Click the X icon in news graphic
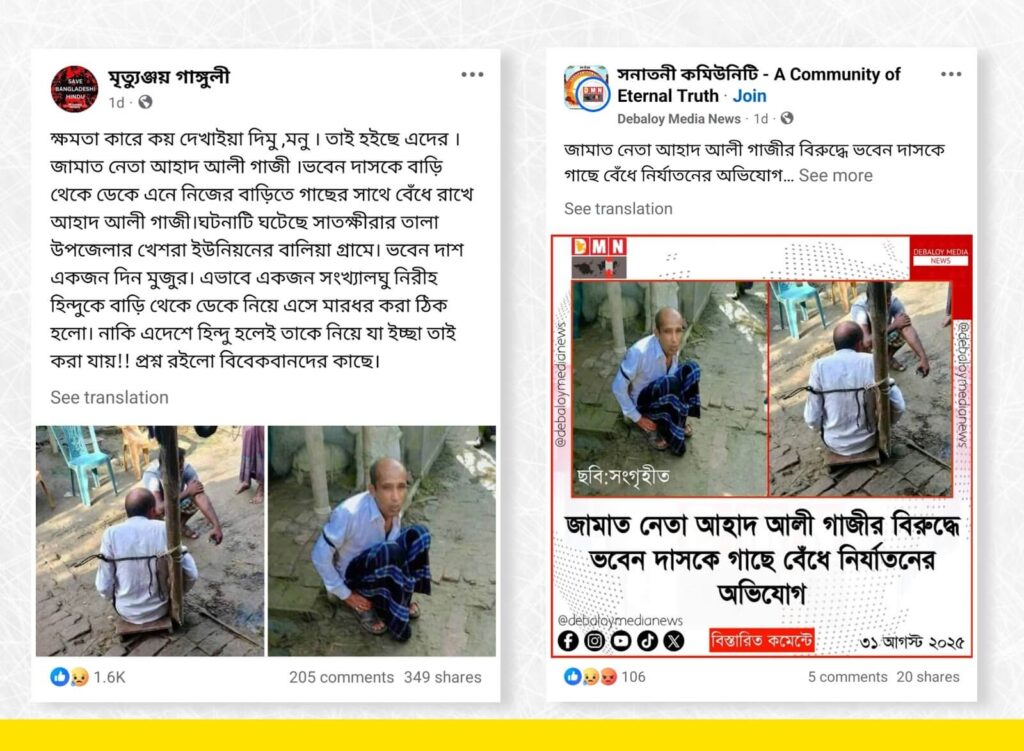The height and width of the screenshot is (751, 1024). (x=673, y=641)
